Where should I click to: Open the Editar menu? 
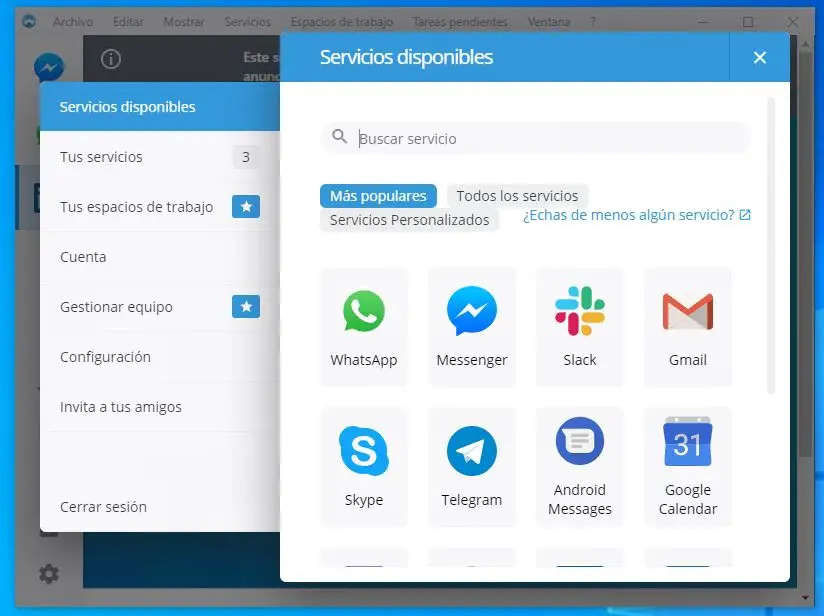[x=128, y=22]
